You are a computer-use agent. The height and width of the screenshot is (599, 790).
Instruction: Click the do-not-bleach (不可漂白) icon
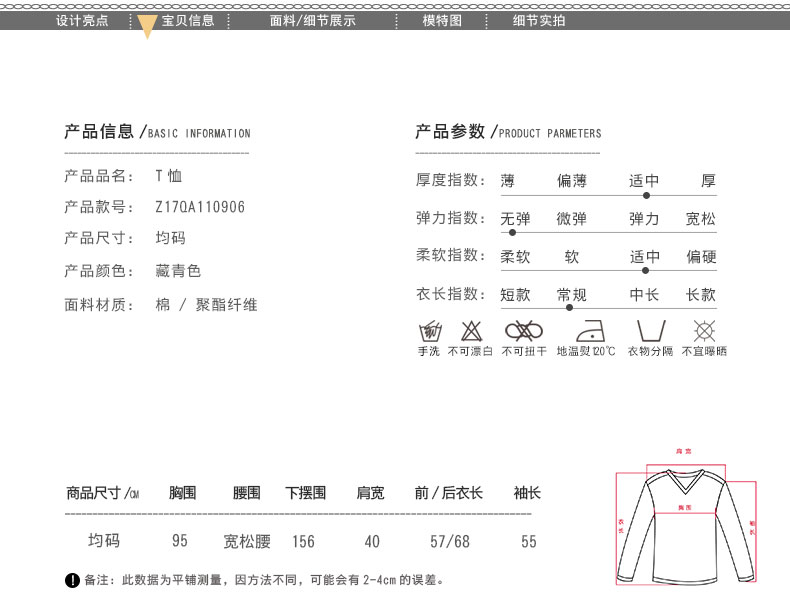point(470,331)
